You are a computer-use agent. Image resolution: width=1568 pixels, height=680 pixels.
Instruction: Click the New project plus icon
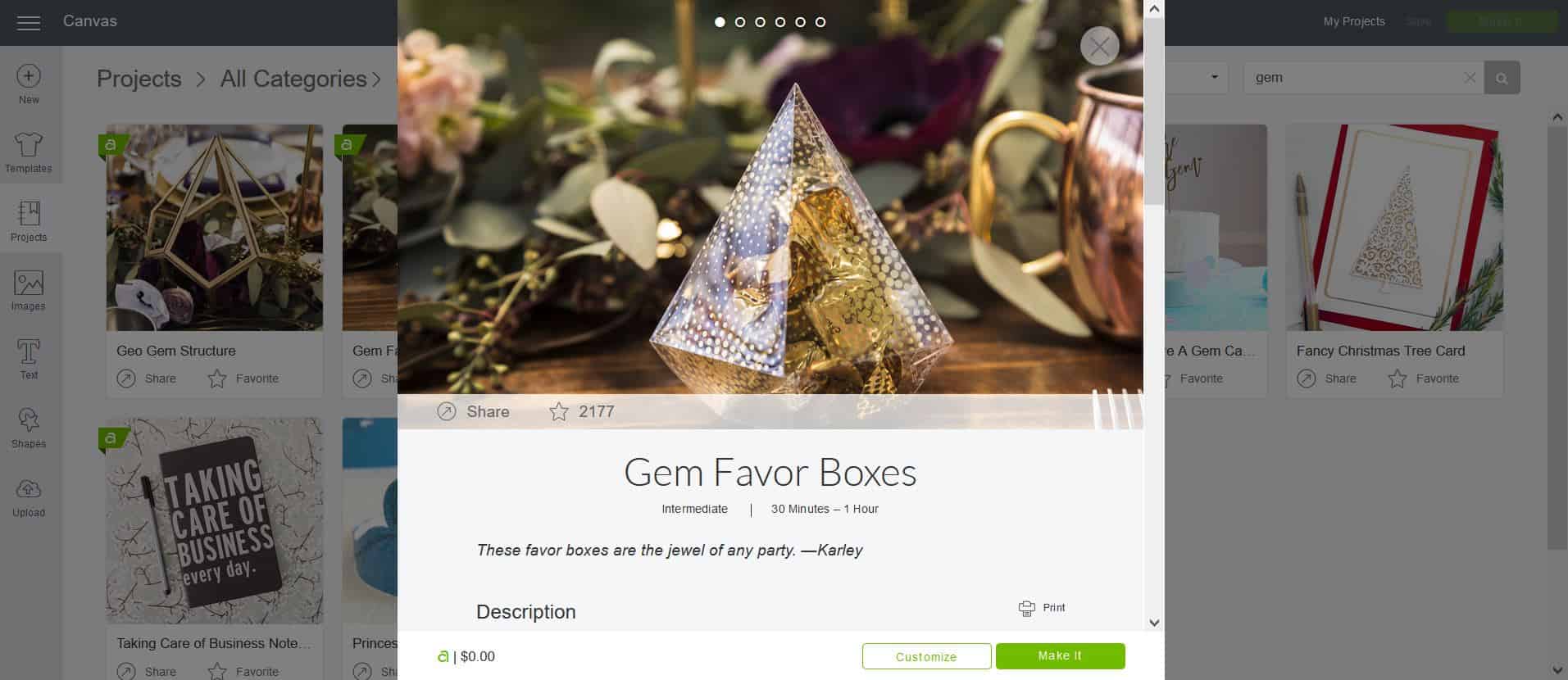coord(29,76)
